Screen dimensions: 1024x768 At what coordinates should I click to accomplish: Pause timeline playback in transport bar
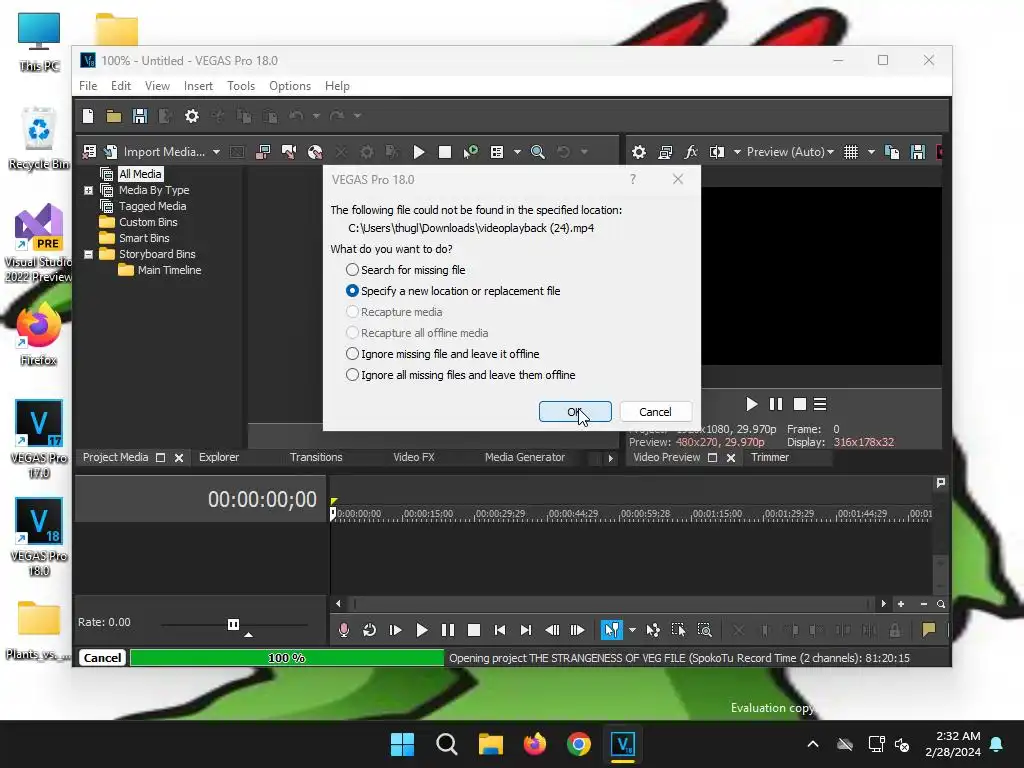[448, 630]
